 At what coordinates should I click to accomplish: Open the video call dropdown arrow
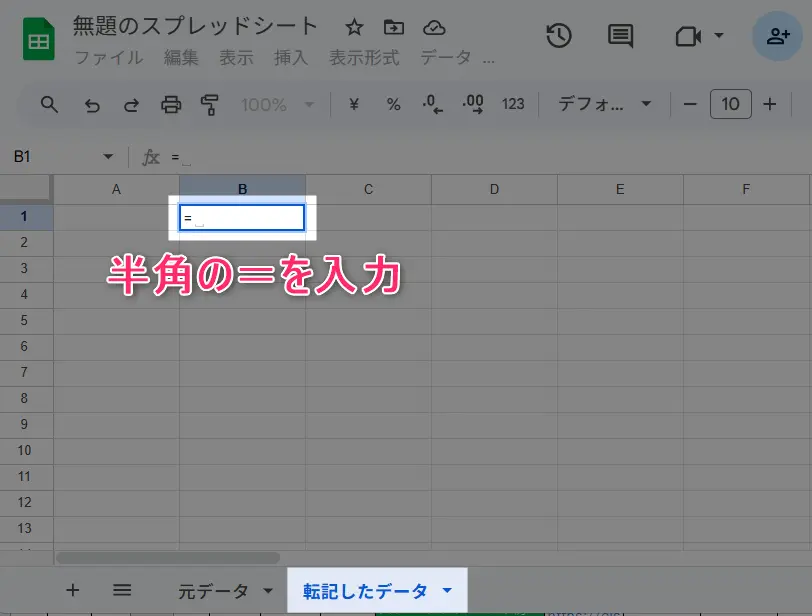pos(719,36)
